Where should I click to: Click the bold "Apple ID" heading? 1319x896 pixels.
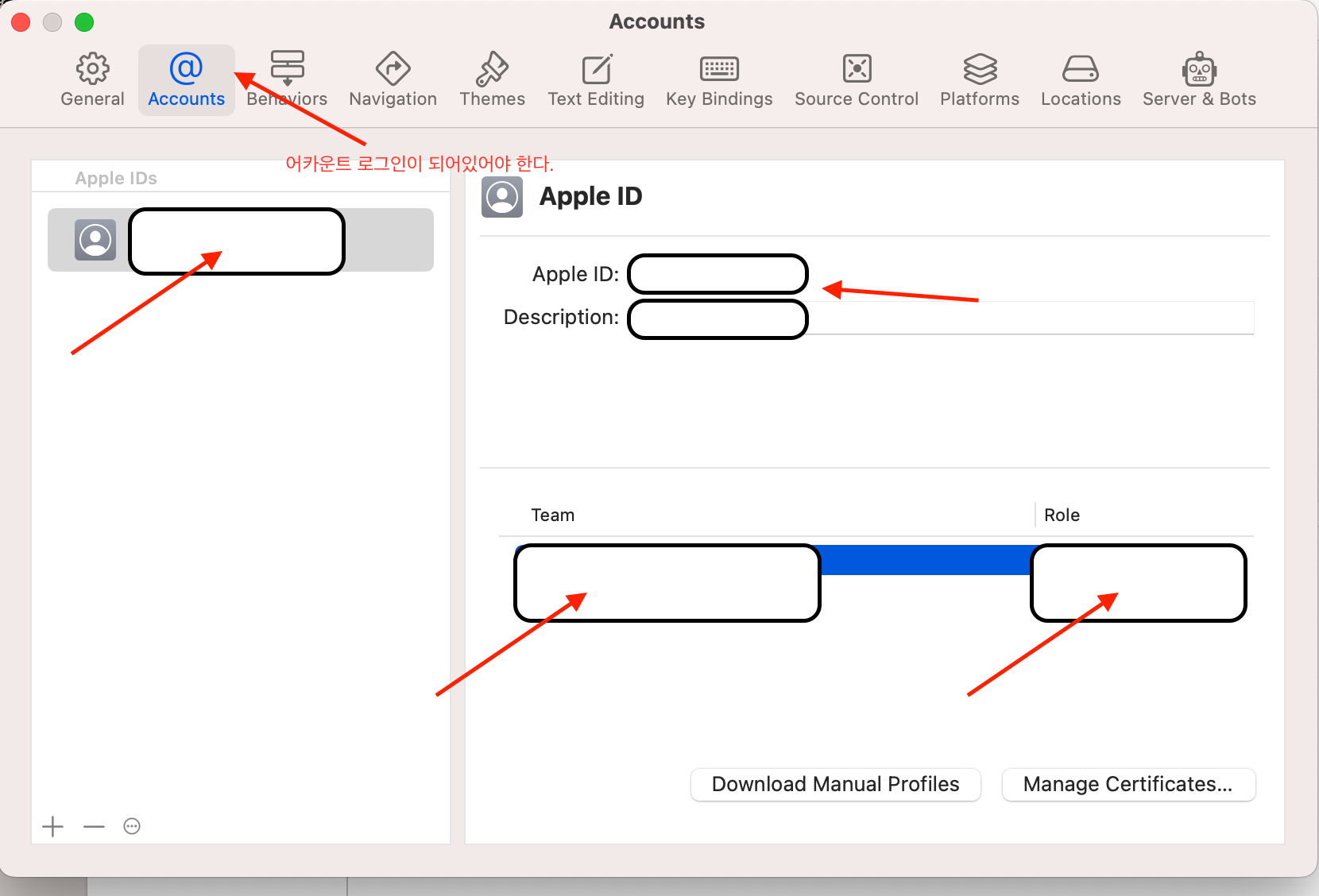coord(590,196)
